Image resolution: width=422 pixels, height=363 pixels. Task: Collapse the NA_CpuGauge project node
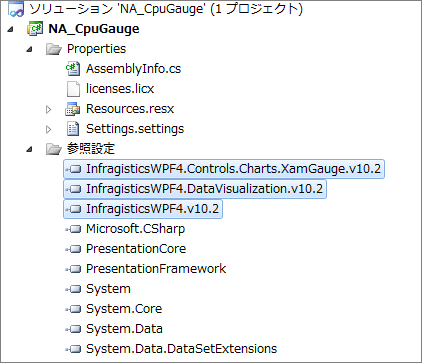(x=10, y=29)
